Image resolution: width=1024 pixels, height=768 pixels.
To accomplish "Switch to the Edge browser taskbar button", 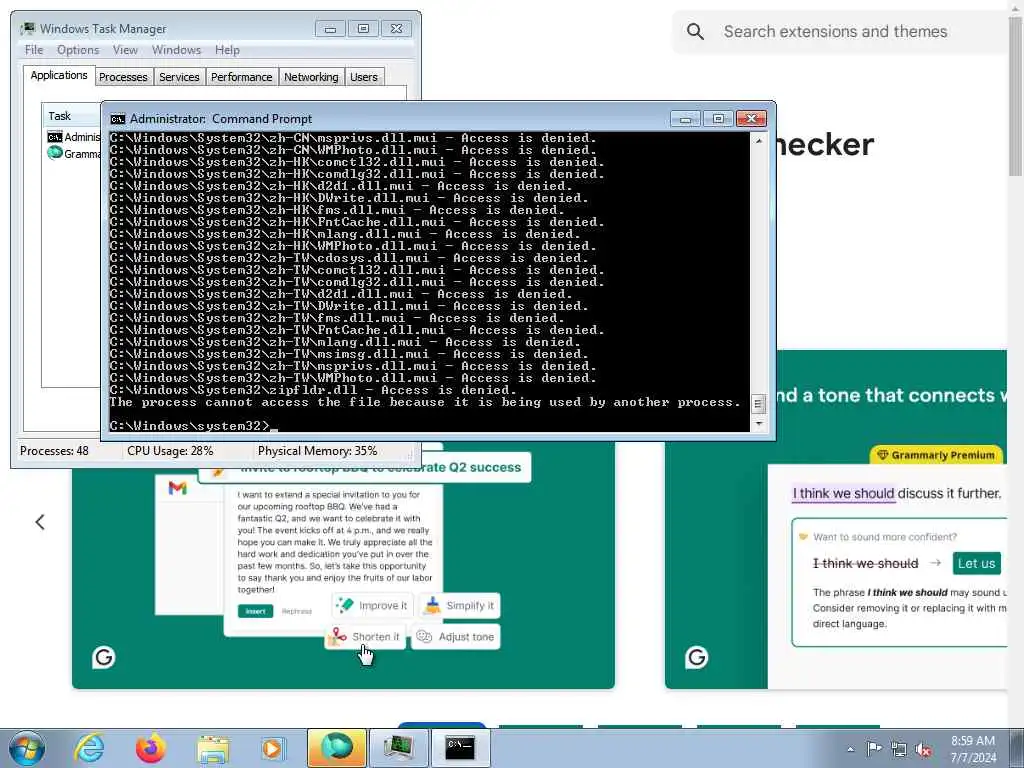I will [337, 748].
